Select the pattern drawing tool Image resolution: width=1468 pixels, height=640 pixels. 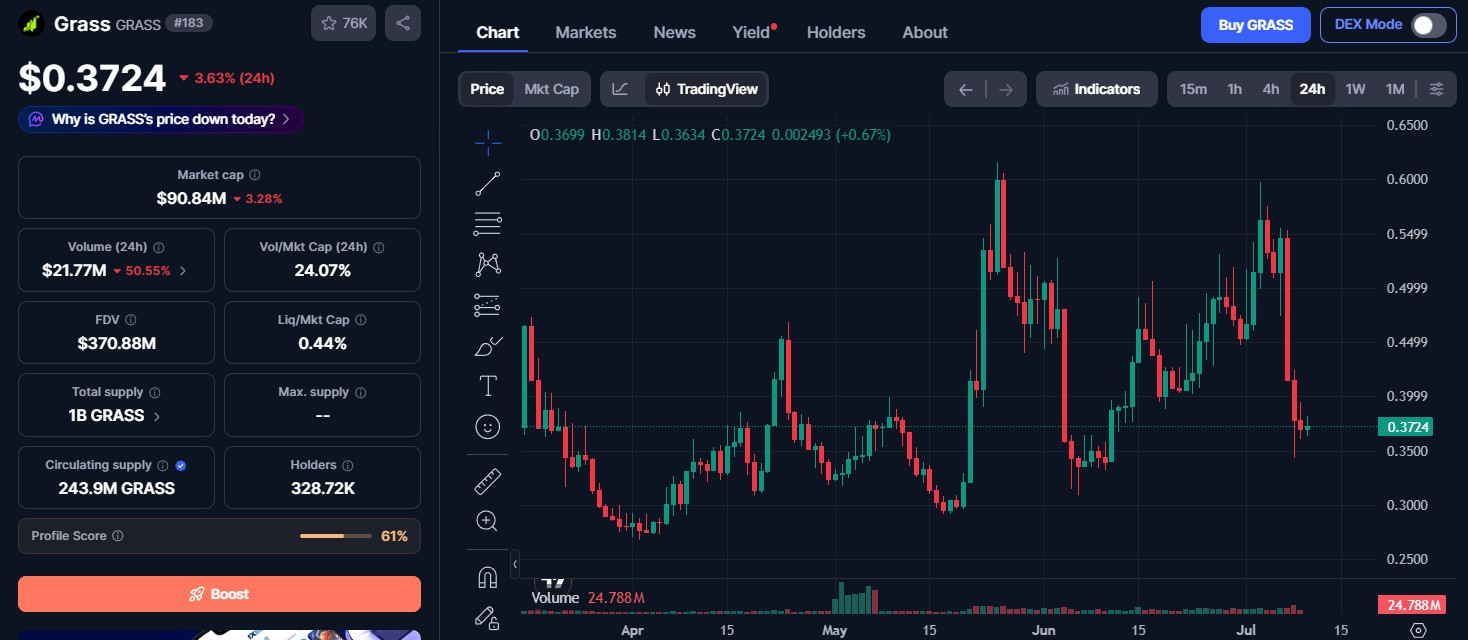(488, 264)
